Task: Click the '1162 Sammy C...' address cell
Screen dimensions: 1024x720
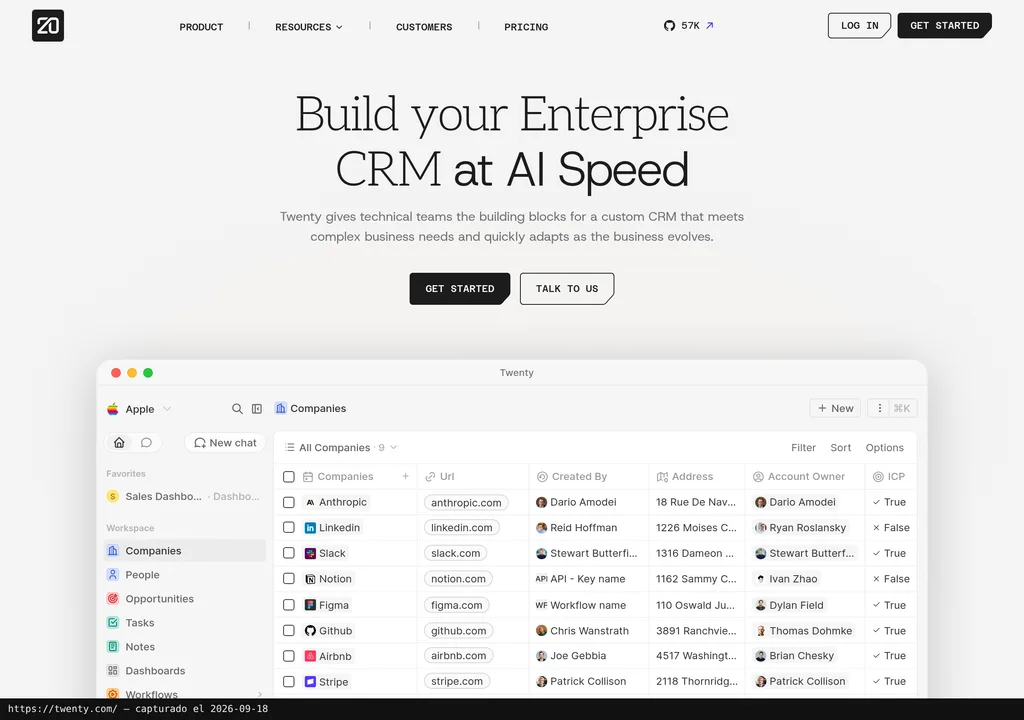Action: (x=697, y=579)
